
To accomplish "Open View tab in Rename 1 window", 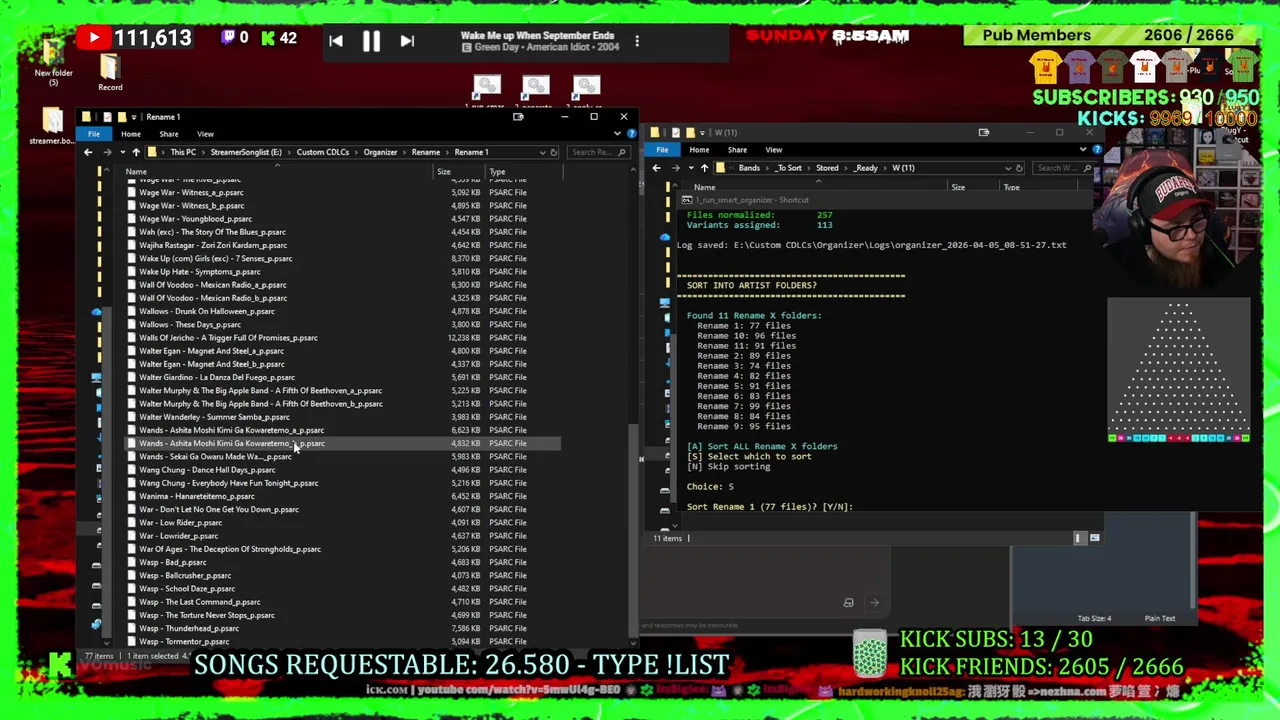I will 205,134.
